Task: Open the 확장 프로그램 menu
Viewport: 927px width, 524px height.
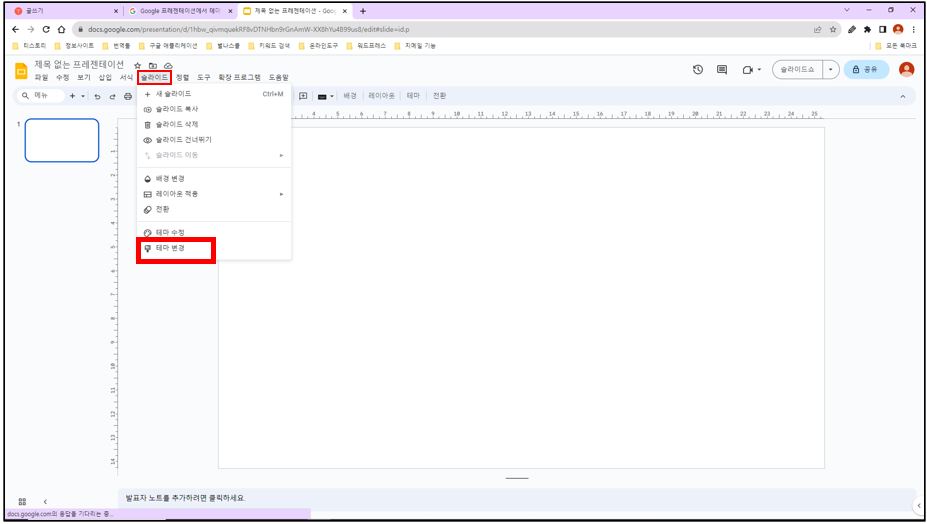Action: 239,77
